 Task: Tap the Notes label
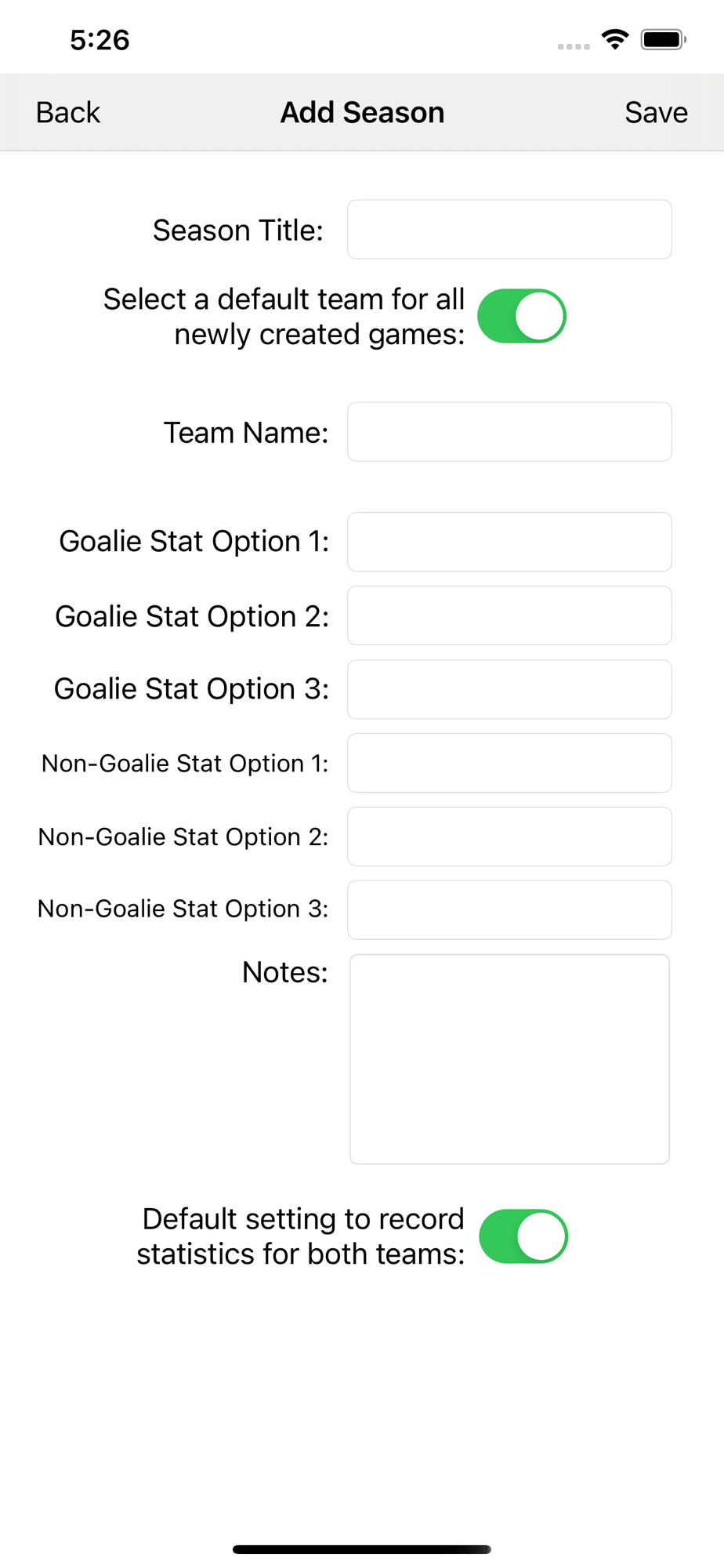pyautogui.click(x=284, y=972)
